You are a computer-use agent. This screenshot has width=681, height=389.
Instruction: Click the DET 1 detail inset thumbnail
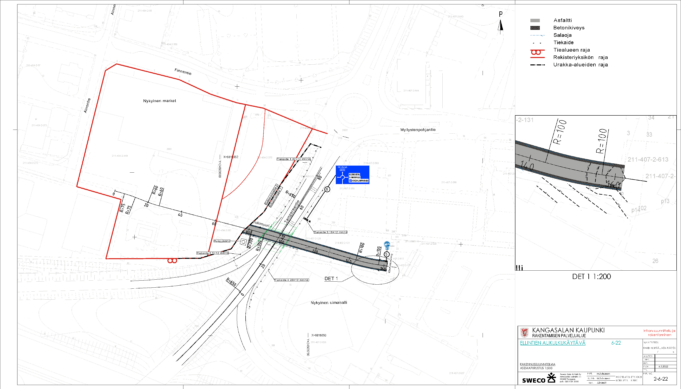tap(595, 193)
